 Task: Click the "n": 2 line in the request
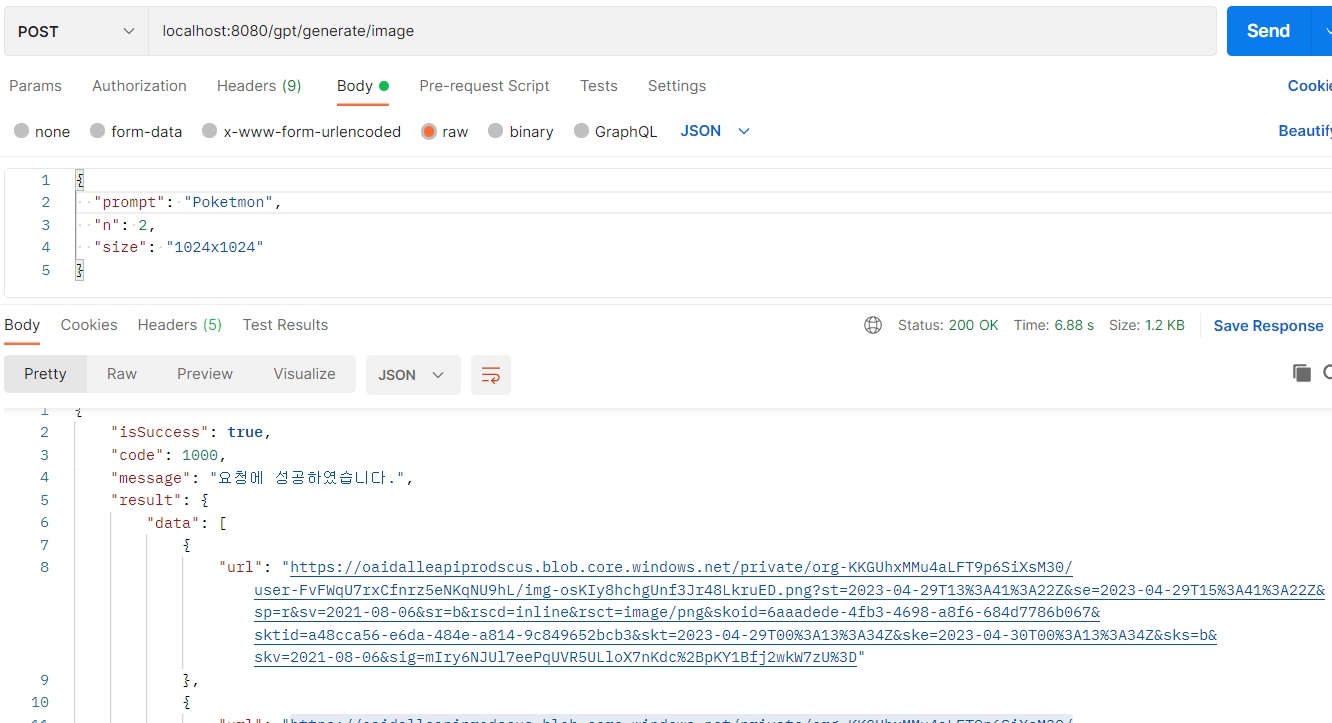tap(124, 225)
